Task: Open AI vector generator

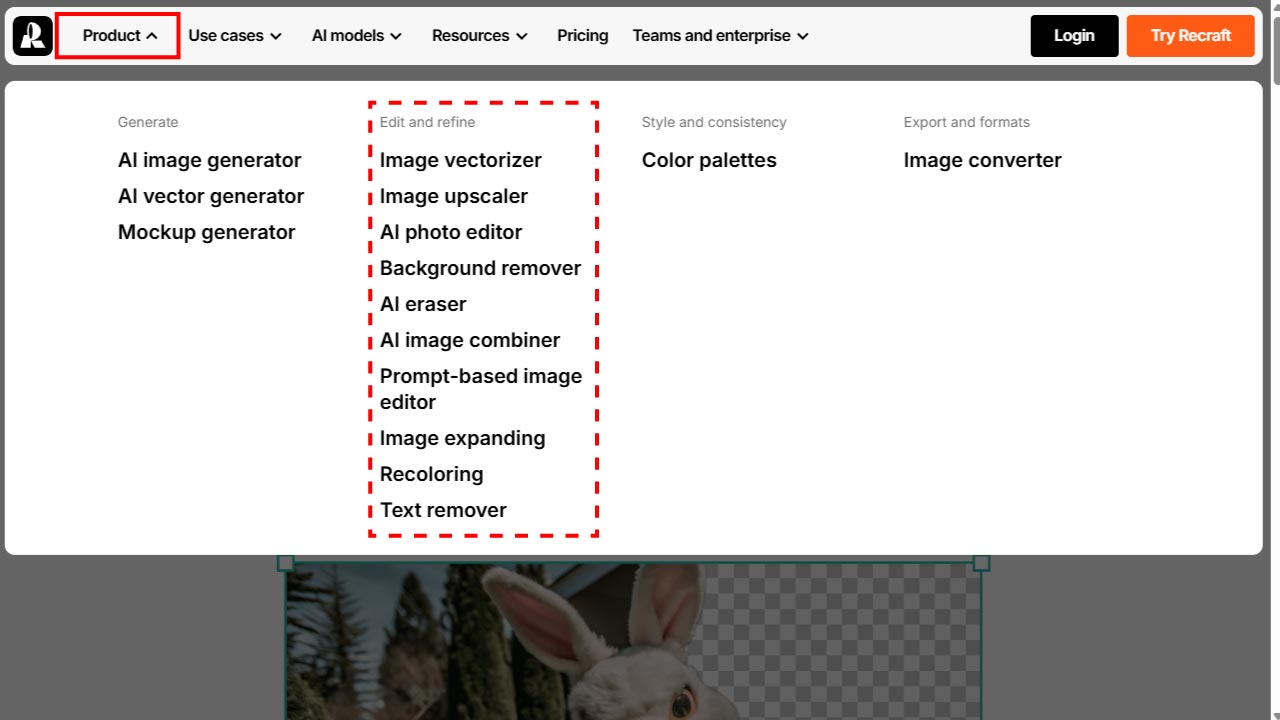Action: pos(211,196)
